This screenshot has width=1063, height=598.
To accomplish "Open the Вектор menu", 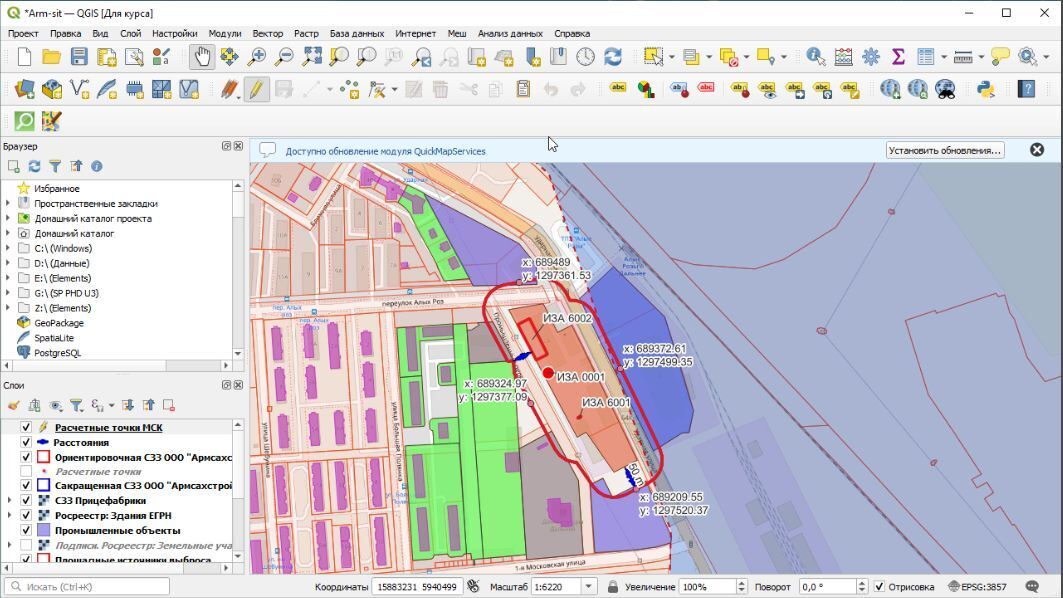I will [267, 33].
